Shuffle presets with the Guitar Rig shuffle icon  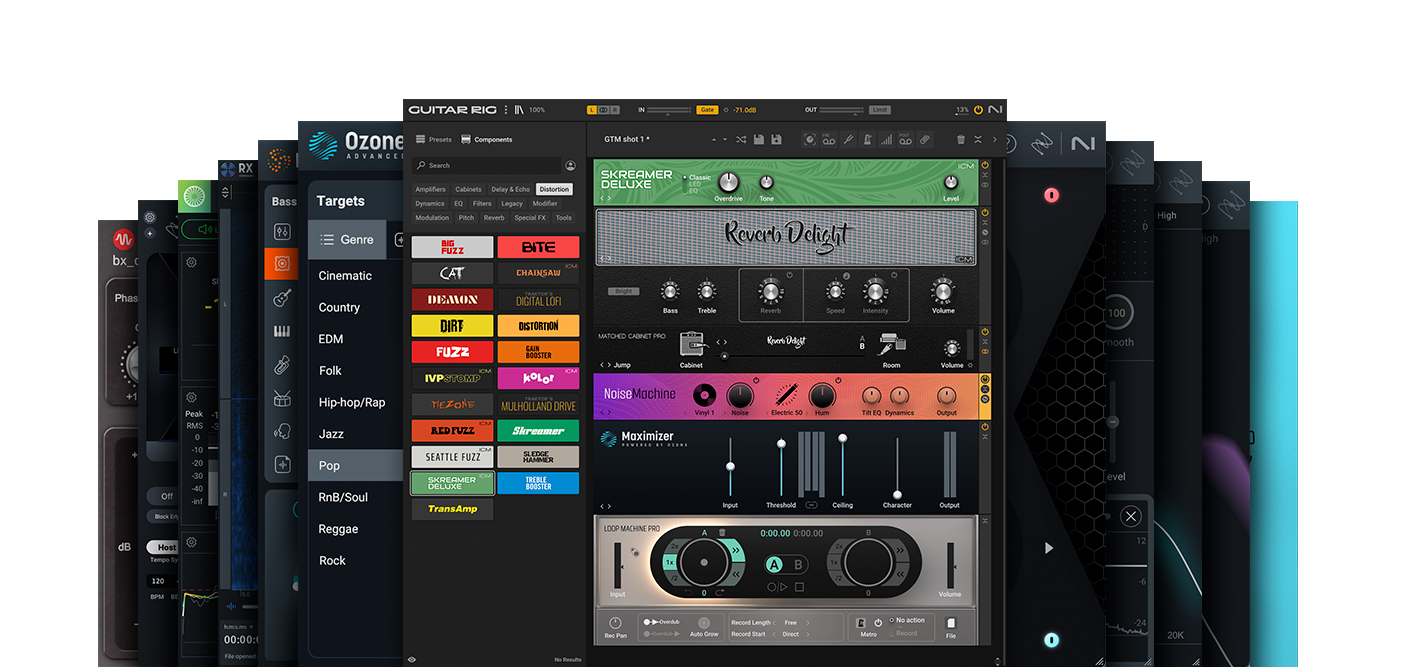[741, 139]
